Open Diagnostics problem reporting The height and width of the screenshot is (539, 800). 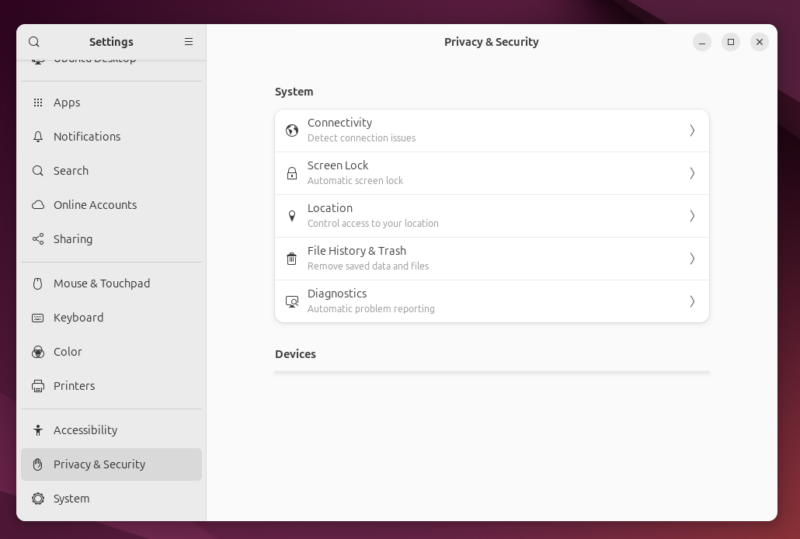[492, 302]
